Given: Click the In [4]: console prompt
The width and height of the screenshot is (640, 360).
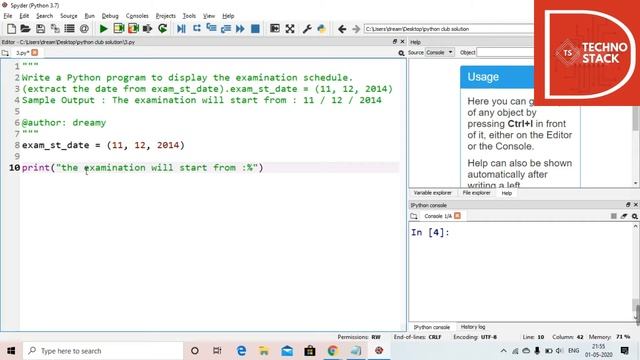Looking at the screenshot, I should [430, 233].
